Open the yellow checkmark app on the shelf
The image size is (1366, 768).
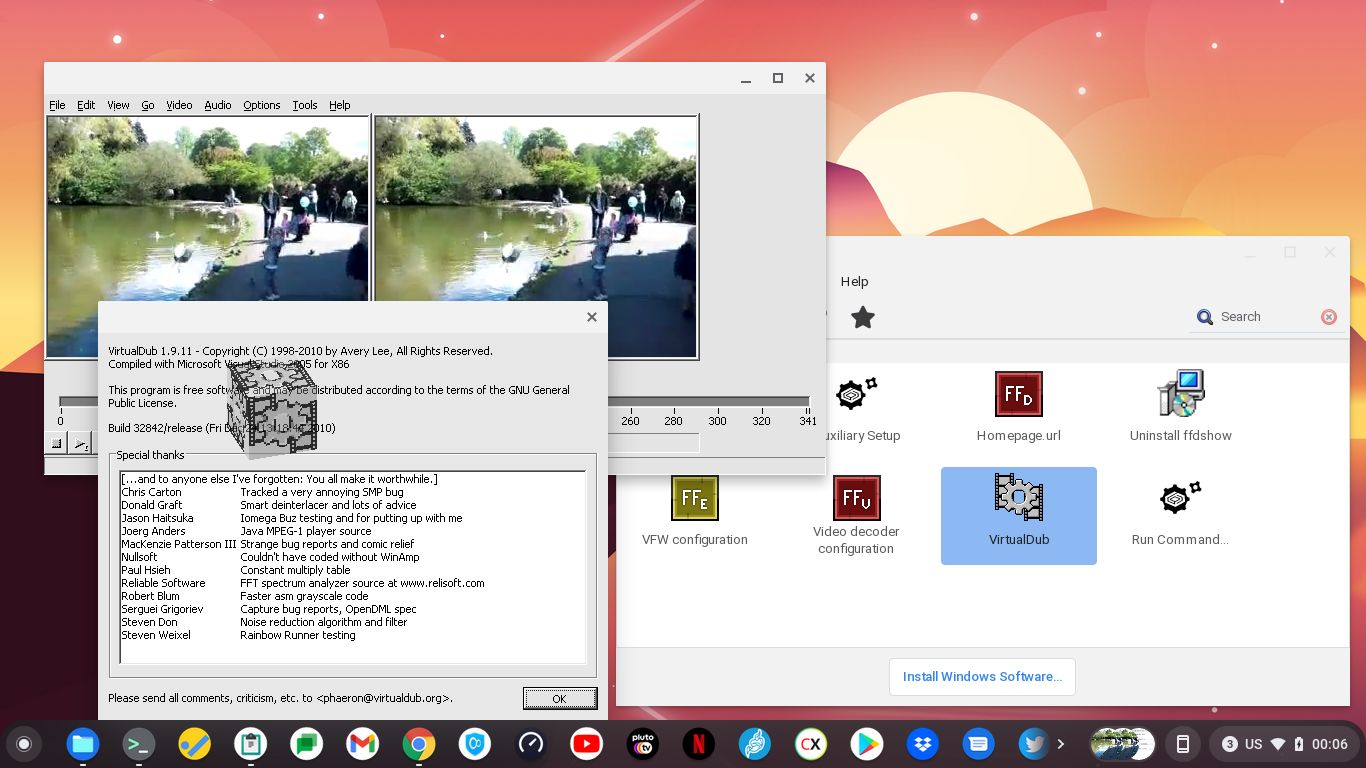pos(194,744)
